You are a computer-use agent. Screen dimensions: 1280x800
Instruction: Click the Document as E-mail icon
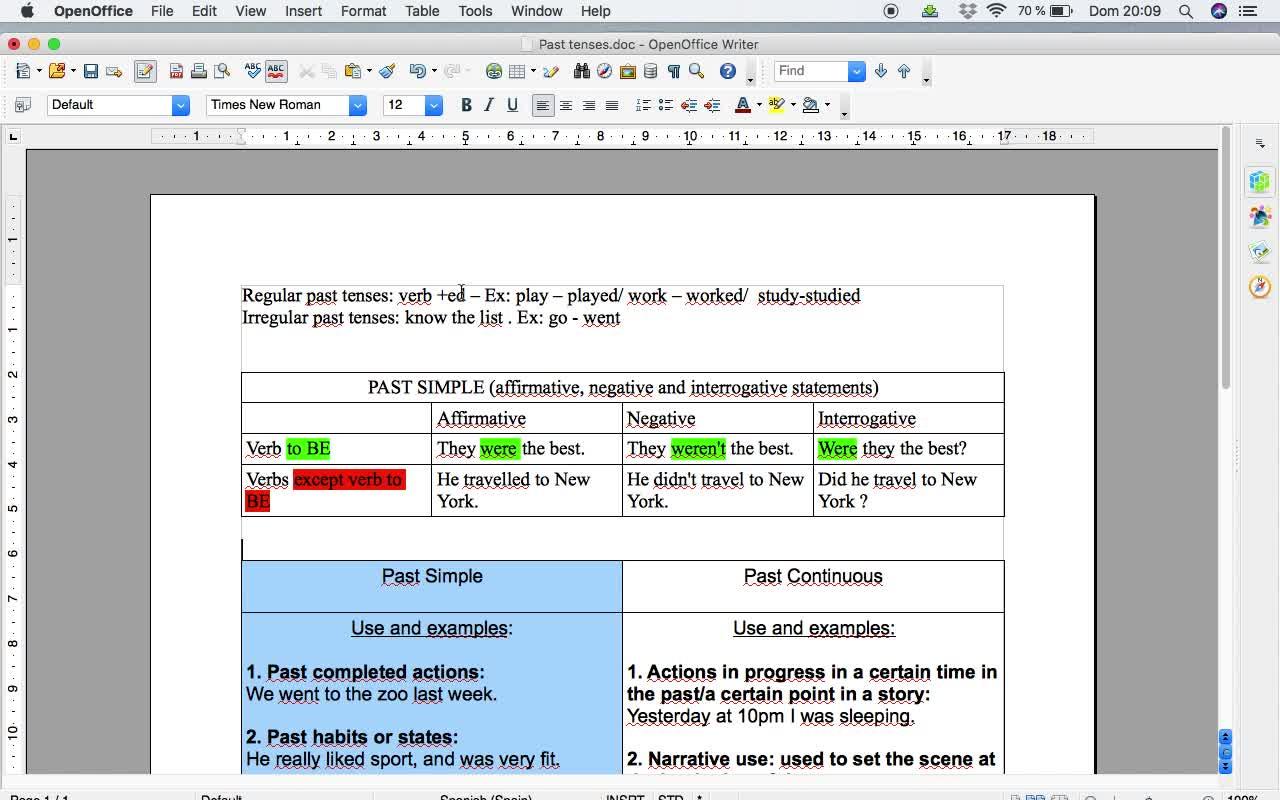tap(114, 71)
